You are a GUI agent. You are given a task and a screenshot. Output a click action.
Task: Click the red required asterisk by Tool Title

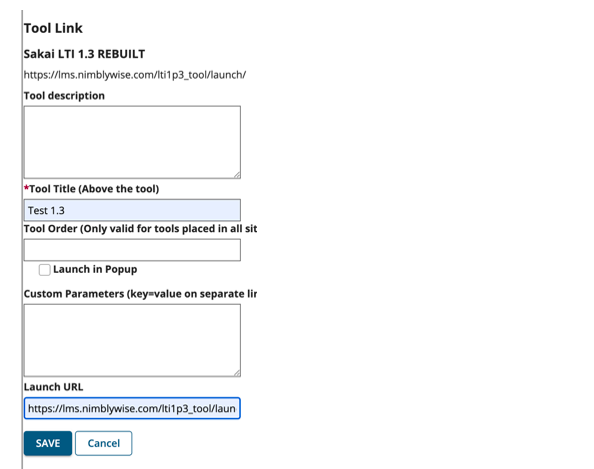tap(27, 188)
